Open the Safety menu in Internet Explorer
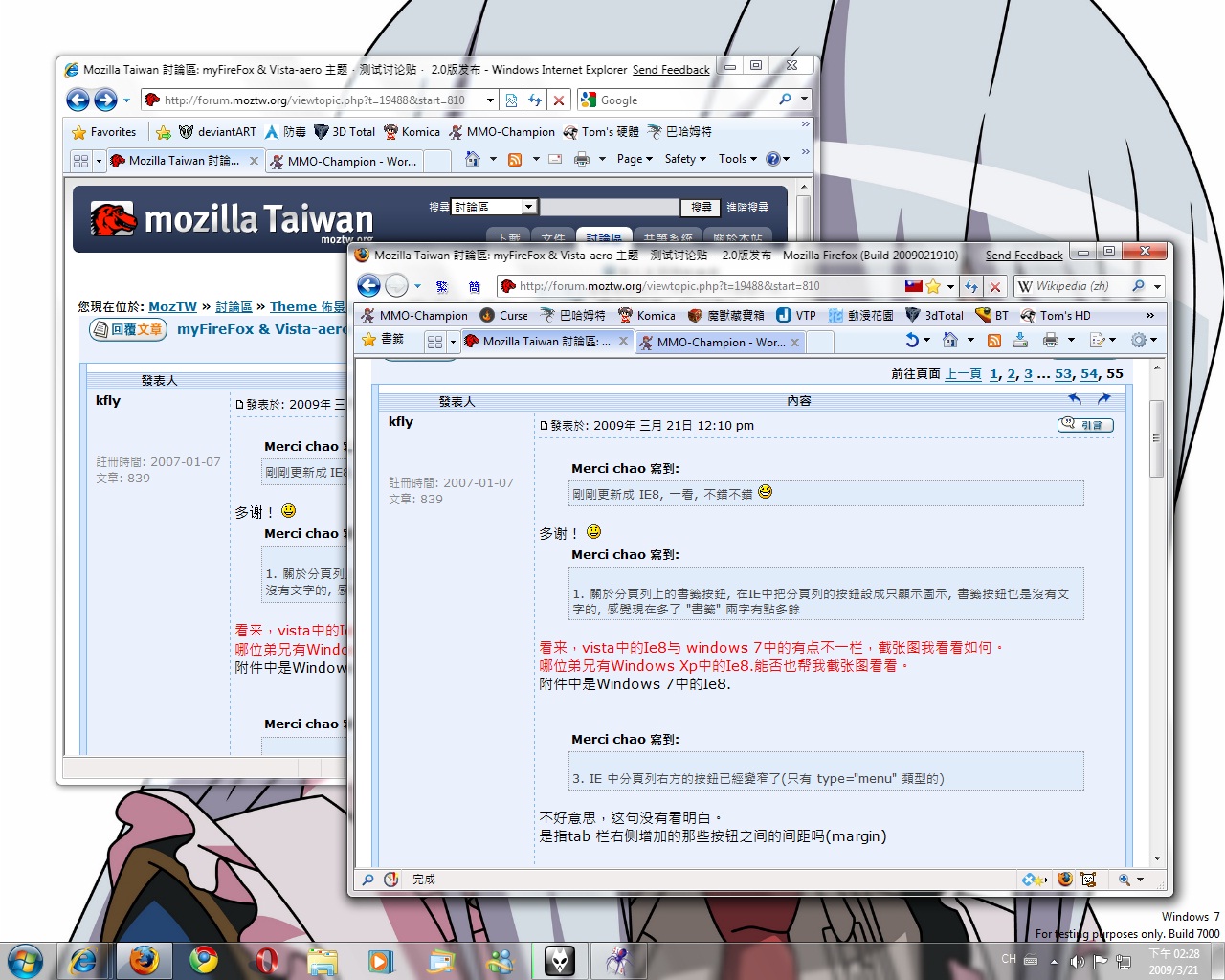Screen dimensions: 1225x980 coord(685,159)
